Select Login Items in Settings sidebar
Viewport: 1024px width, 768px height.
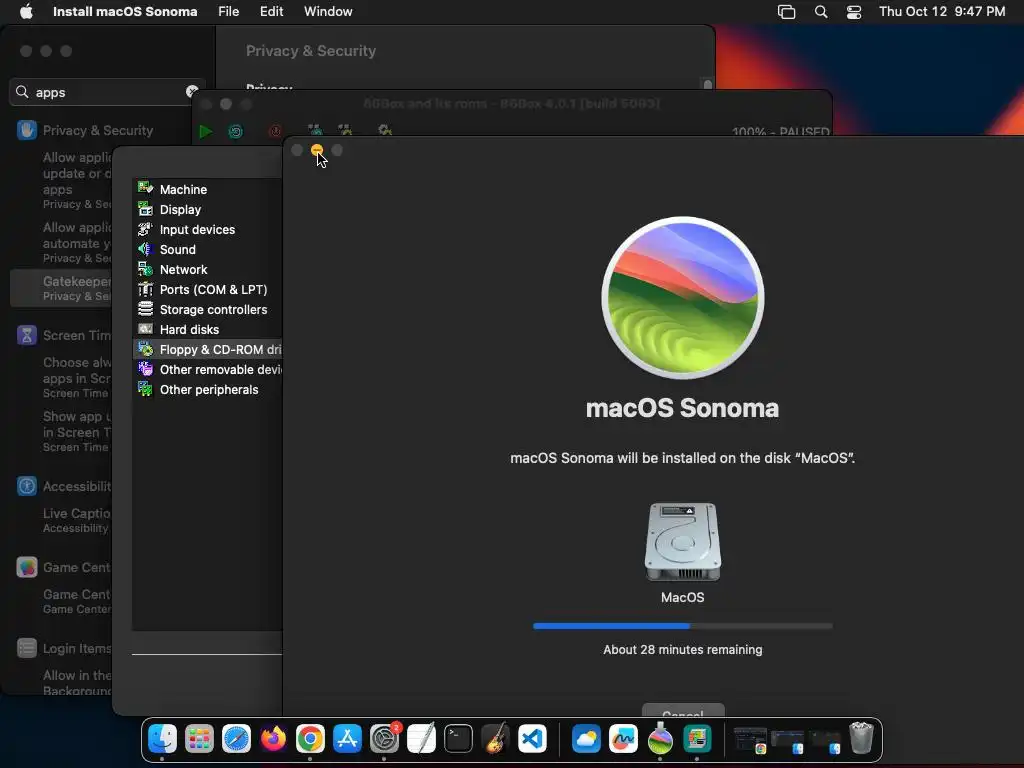pos(65,648)
